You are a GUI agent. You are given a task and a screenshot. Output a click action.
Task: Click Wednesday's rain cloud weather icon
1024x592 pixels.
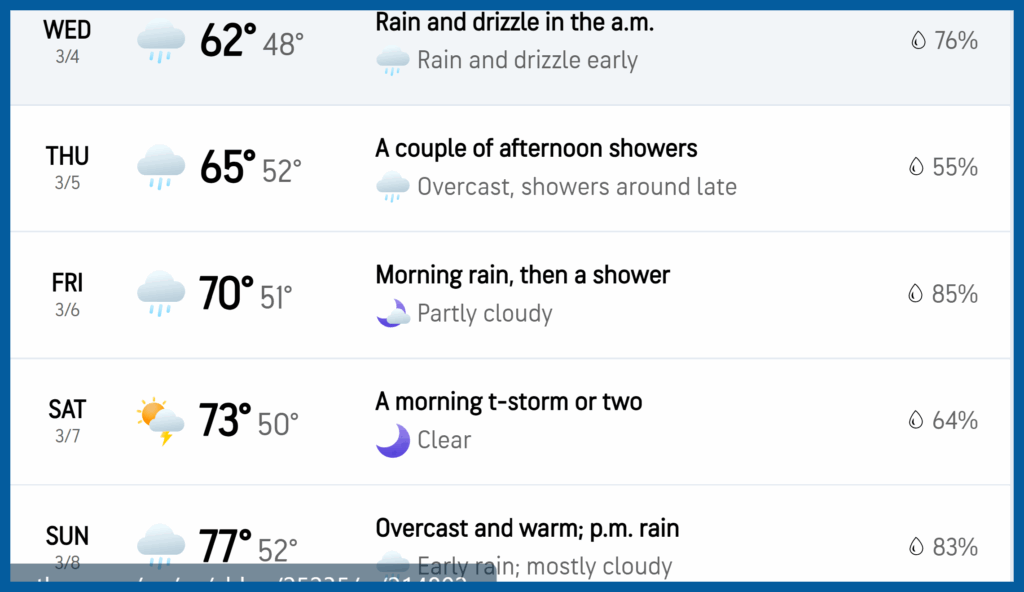pos(160,42)
